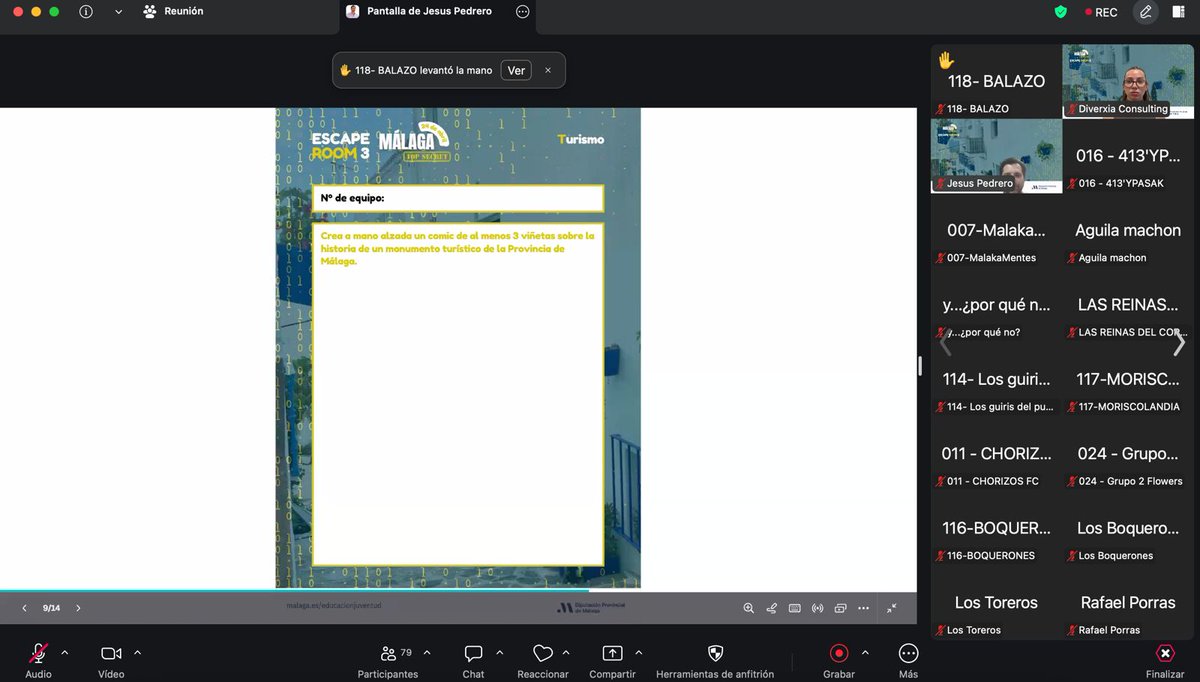The height and width of the screenshot is (682, 1200).
Task: Expand recording options arrow
Action: point(865,652)
